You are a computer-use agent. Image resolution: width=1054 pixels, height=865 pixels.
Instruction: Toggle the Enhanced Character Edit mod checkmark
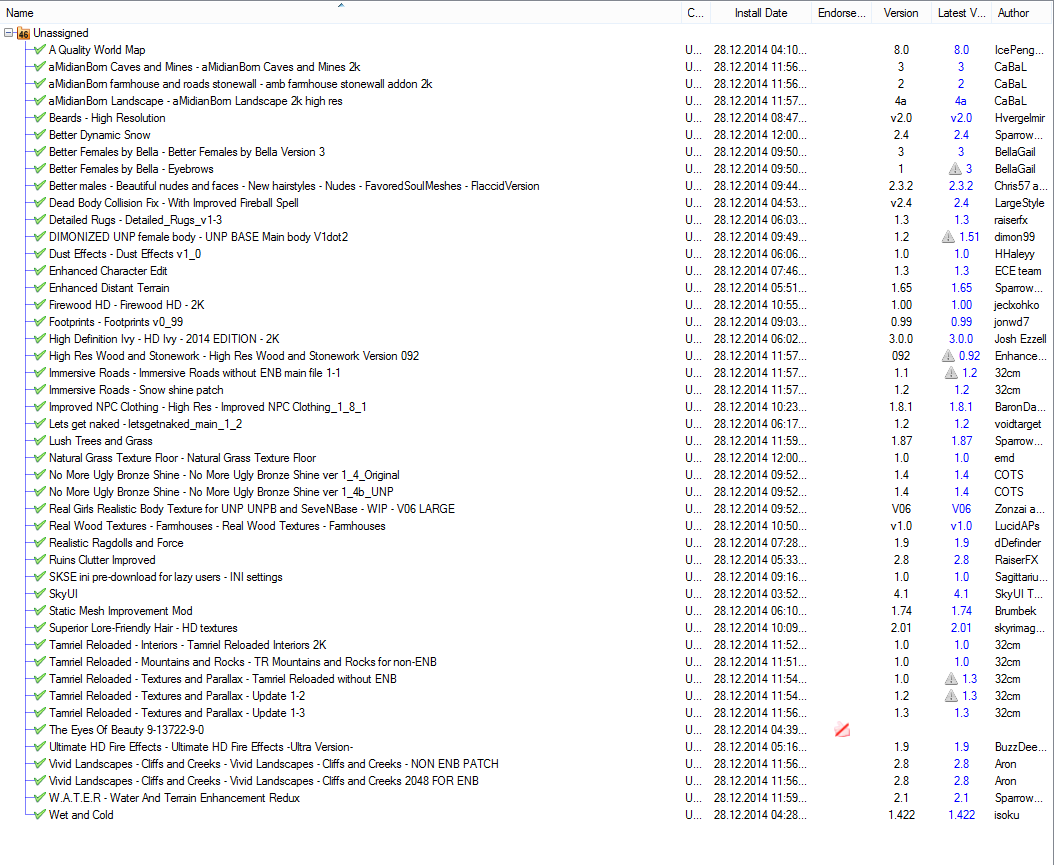click(x=40, y=270)
